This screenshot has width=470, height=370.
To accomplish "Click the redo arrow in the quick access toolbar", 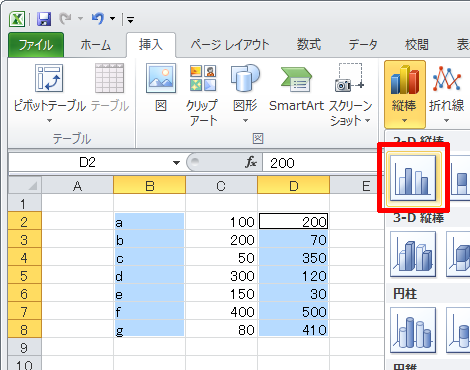I will (x=65, y=19).
